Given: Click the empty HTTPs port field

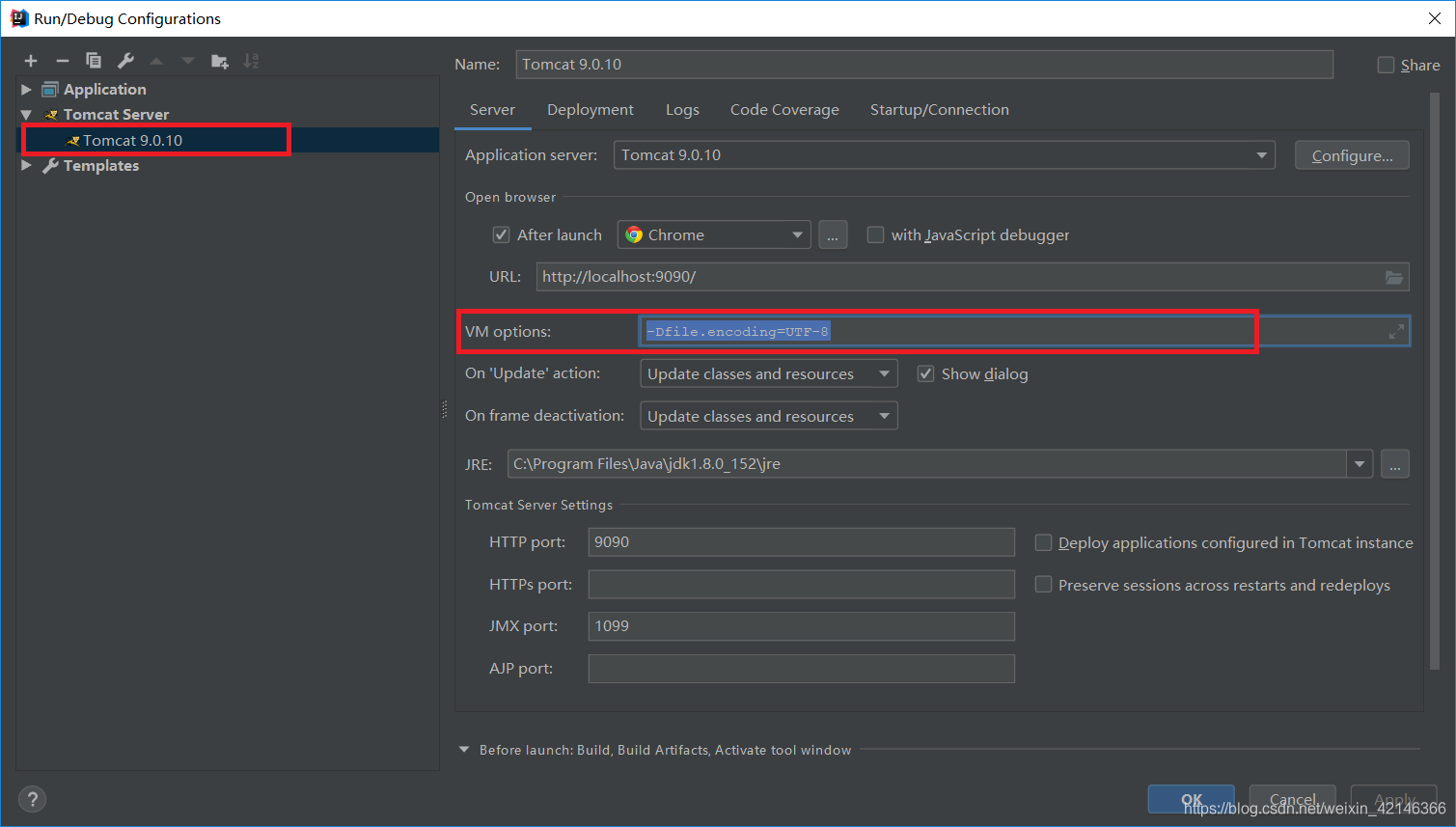Looking at the screenshot, I should coord(801,585).
